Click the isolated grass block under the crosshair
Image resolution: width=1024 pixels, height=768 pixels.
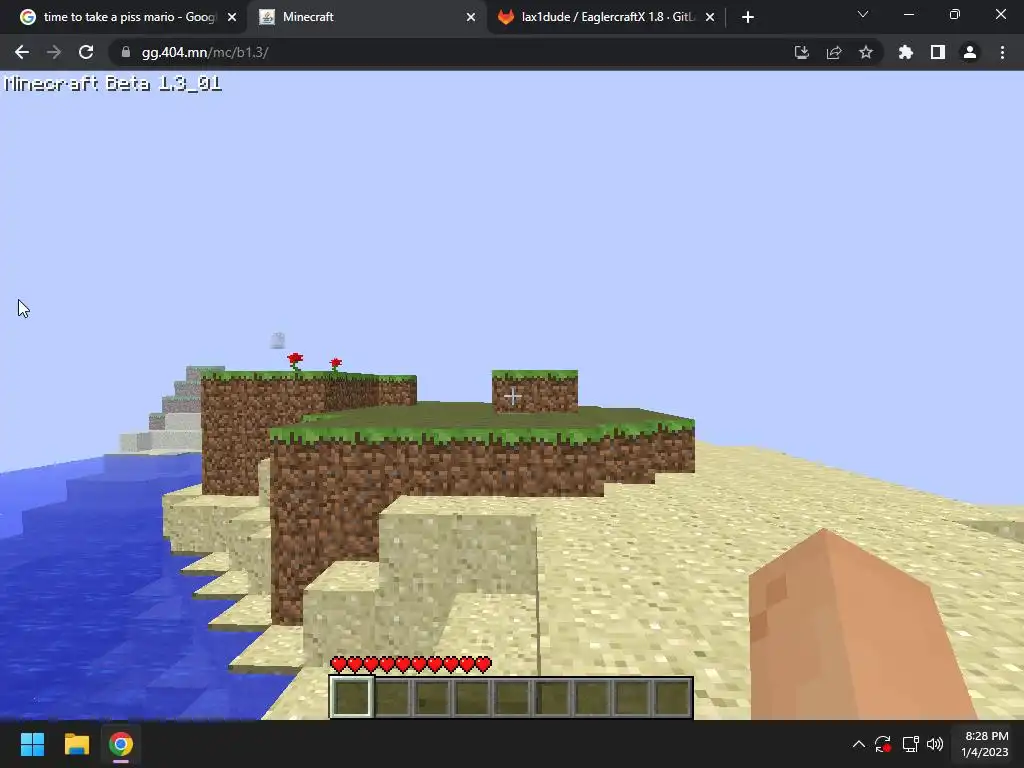pyautogui.click(x=535, y=391)
